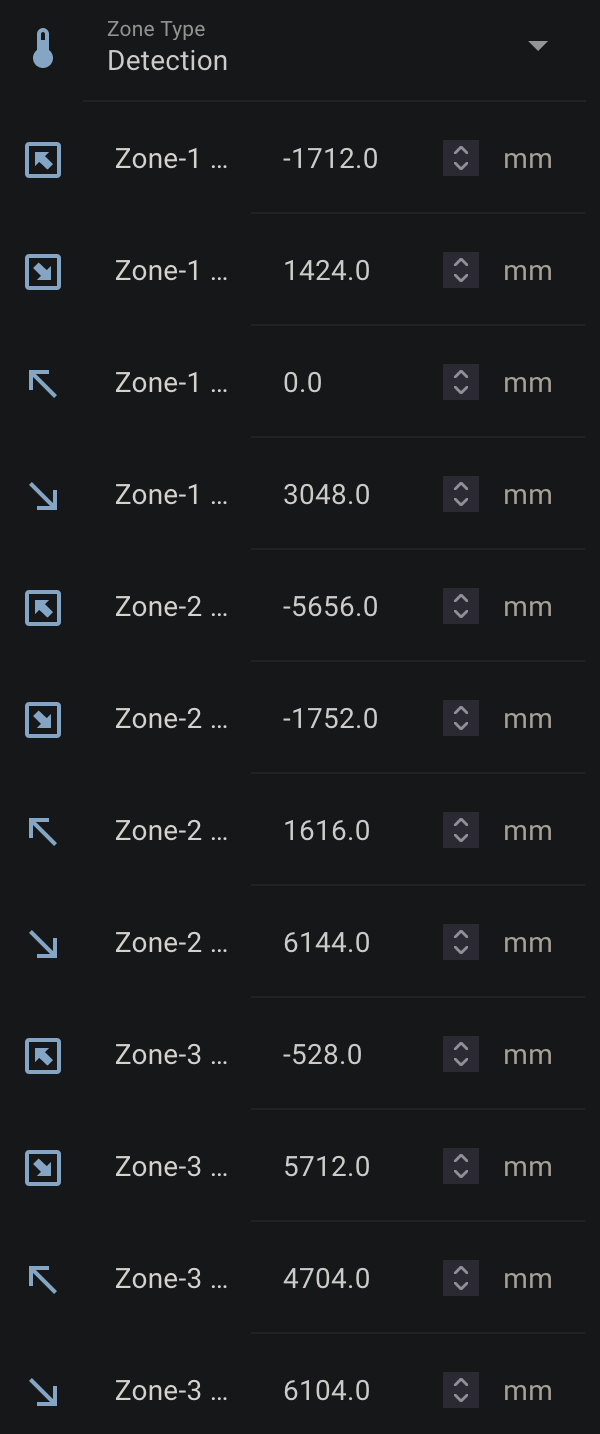Click the up-left arrow icon in 1616.0 row
The height and width of the screenshot is (1434, 600).
tap(43, 831)
